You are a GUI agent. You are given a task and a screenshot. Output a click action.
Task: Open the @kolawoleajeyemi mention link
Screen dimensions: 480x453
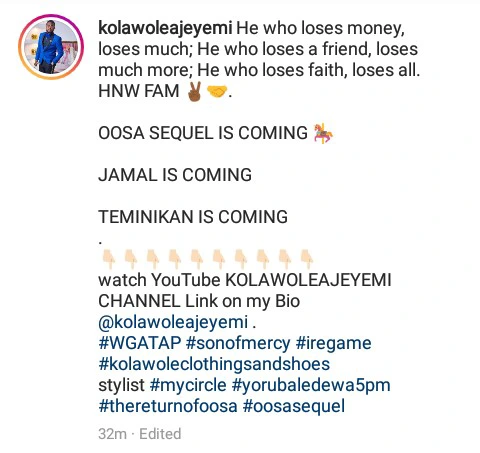coord(173,322)
